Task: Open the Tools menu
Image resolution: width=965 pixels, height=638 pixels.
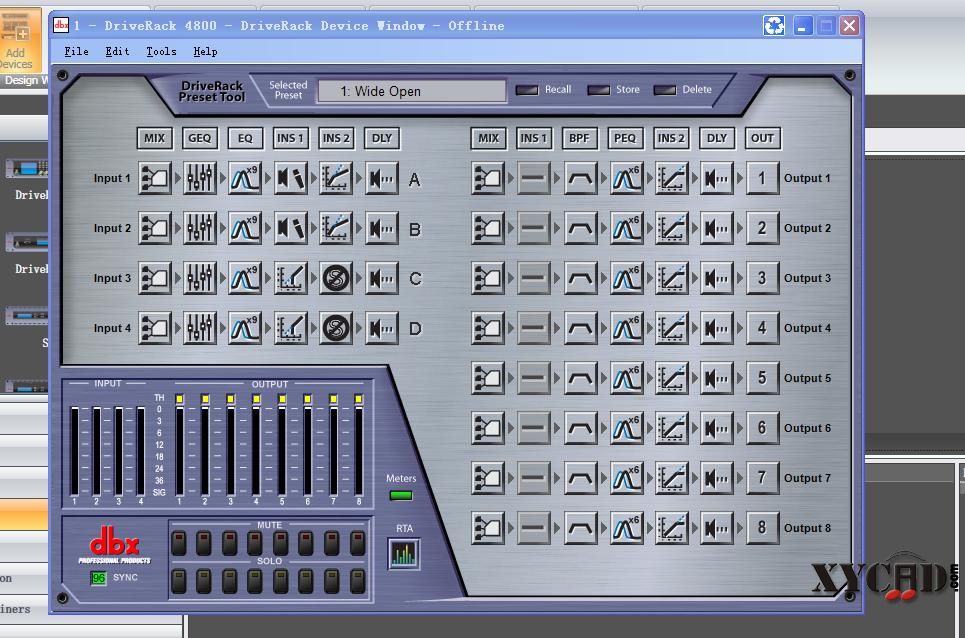Action: (x=161, y=52)
